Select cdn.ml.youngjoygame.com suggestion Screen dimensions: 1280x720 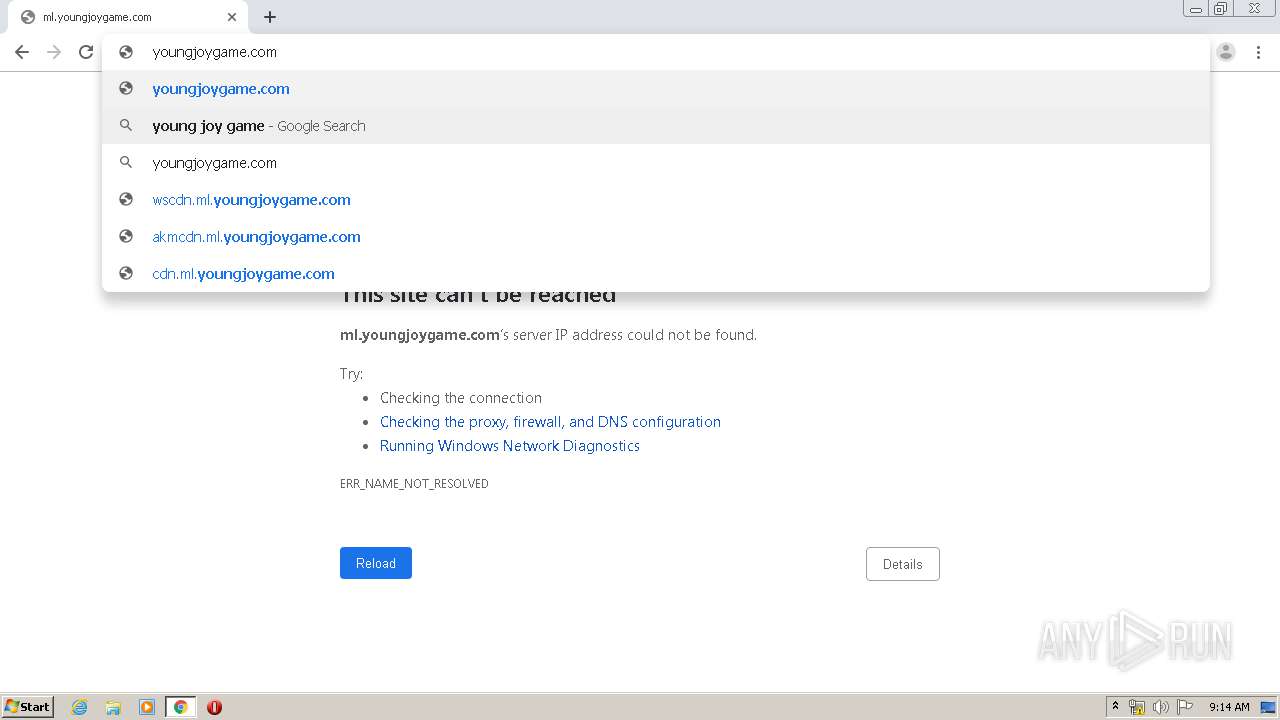click(656, 274)
